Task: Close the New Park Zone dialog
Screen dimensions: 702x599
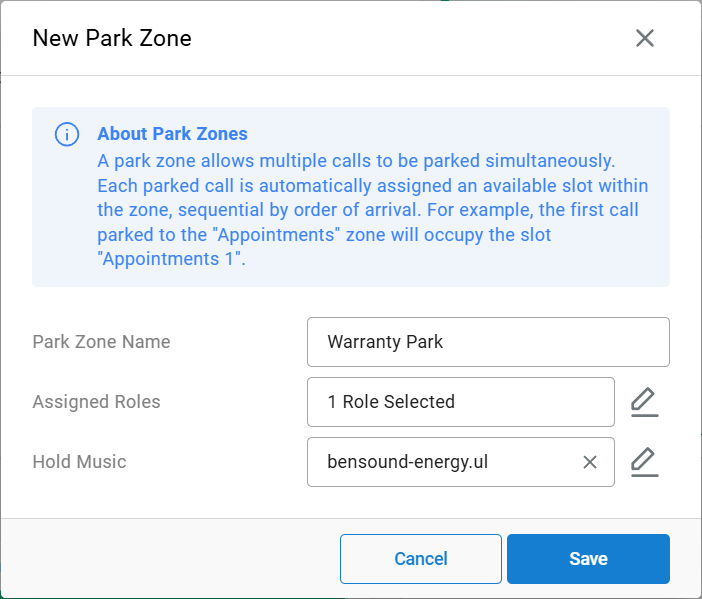Action: tap(645, 38)
